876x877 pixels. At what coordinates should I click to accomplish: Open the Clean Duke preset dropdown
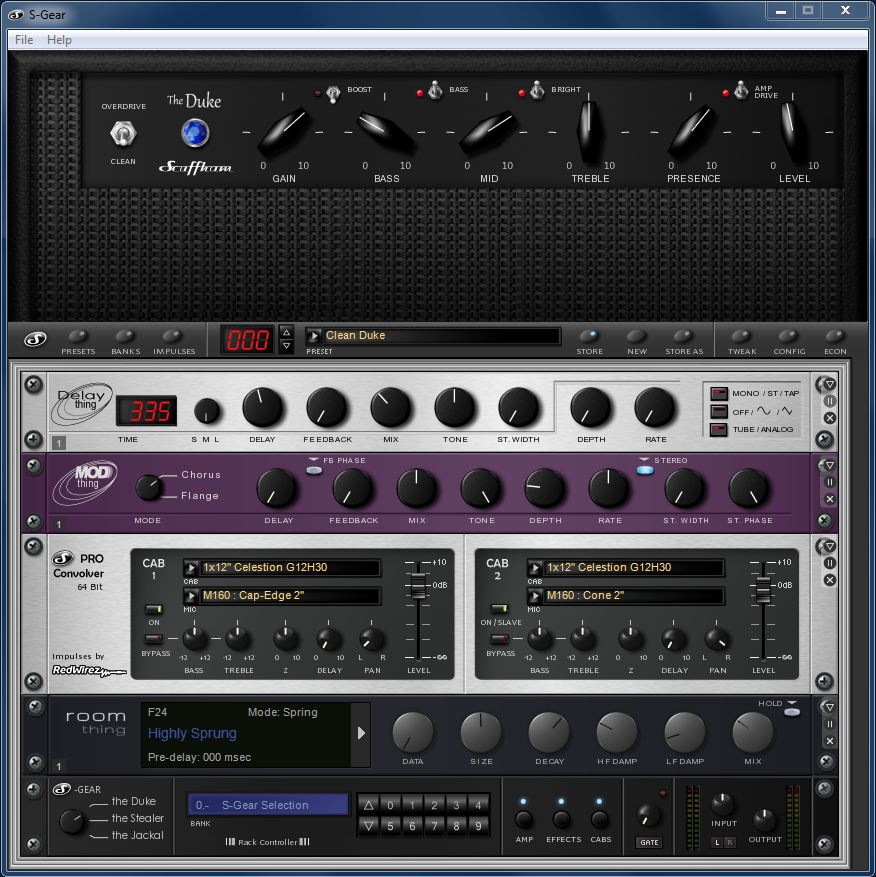314,336
